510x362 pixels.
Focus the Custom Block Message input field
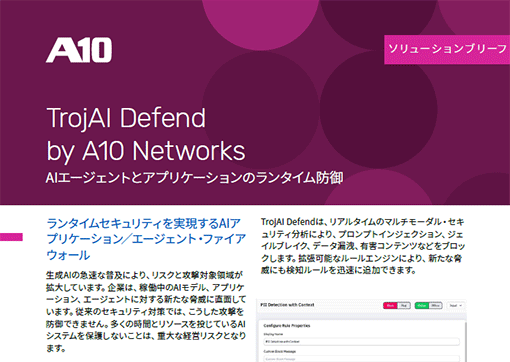[x=361, y=359]
